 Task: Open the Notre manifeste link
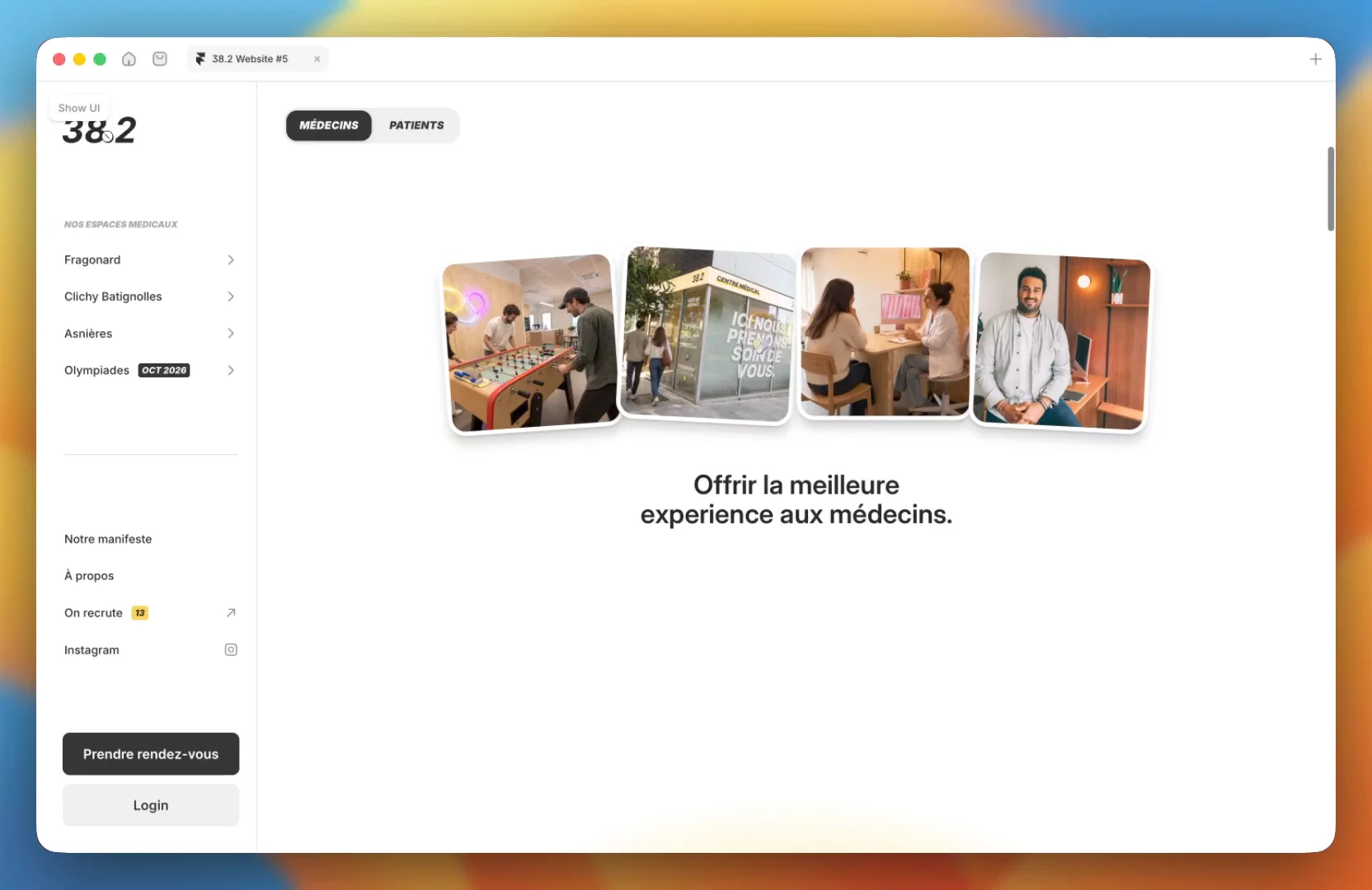tap(108, 539)
